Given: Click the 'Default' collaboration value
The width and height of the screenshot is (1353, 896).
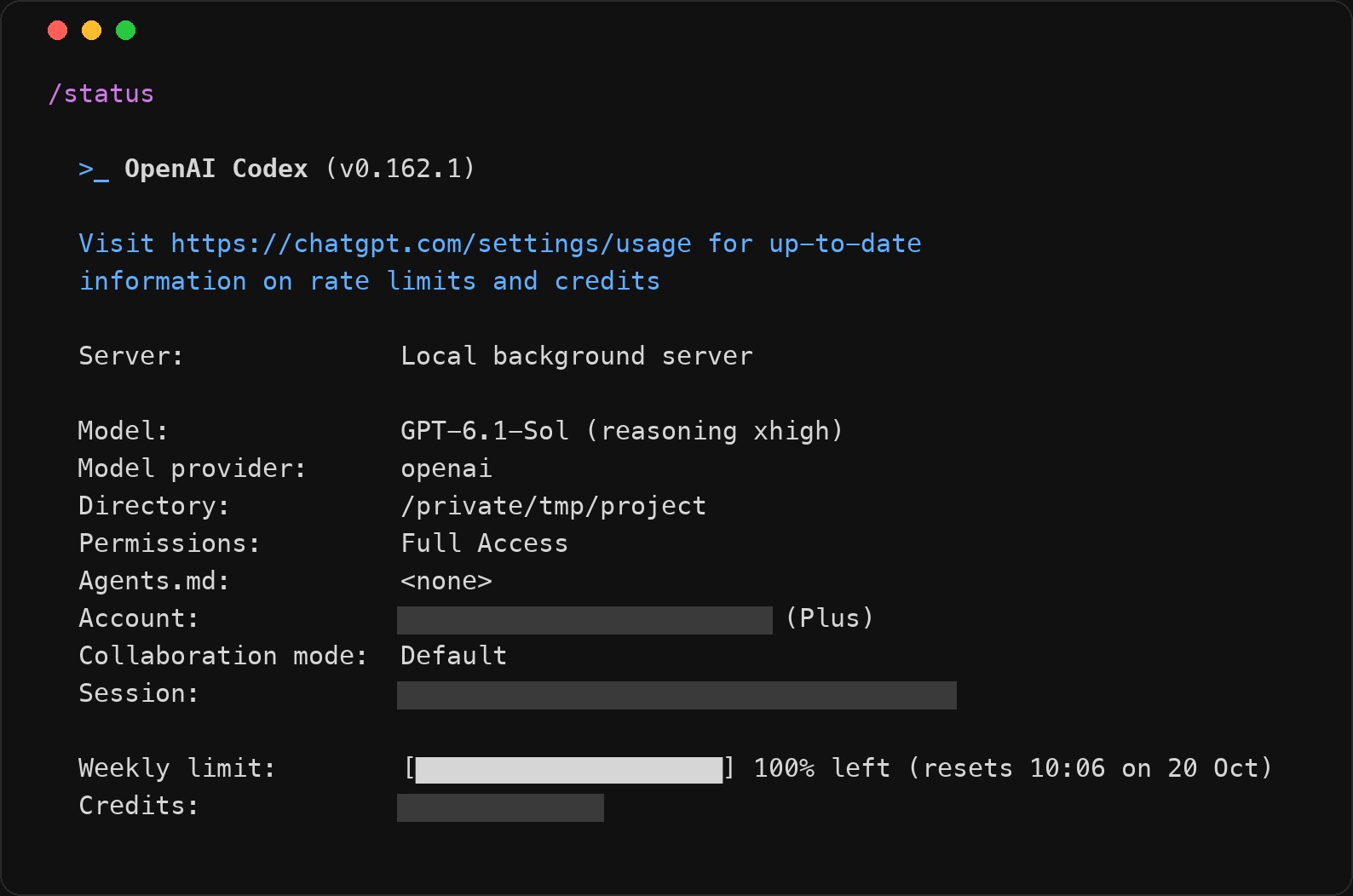Looking at the screenshot, I should click(454, 656).
